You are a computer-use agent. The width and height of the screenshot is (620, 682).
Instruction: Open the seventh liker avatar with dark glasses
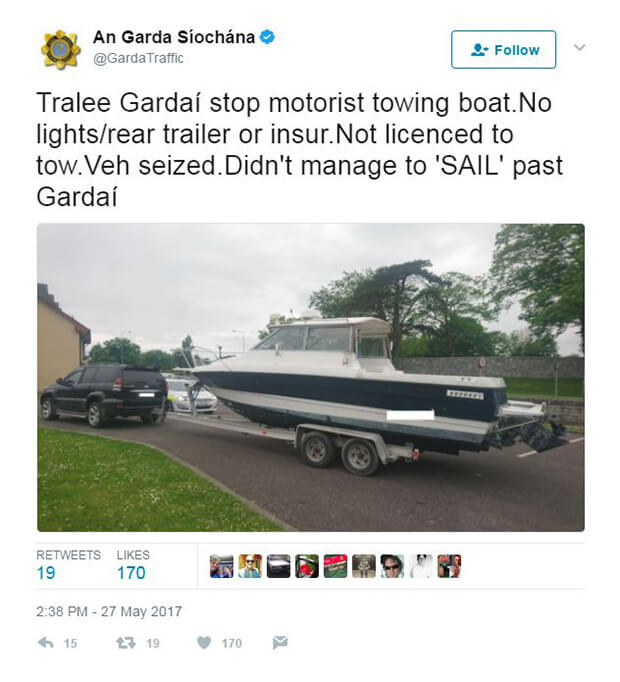pyautogui.click(x=392, y=566)
